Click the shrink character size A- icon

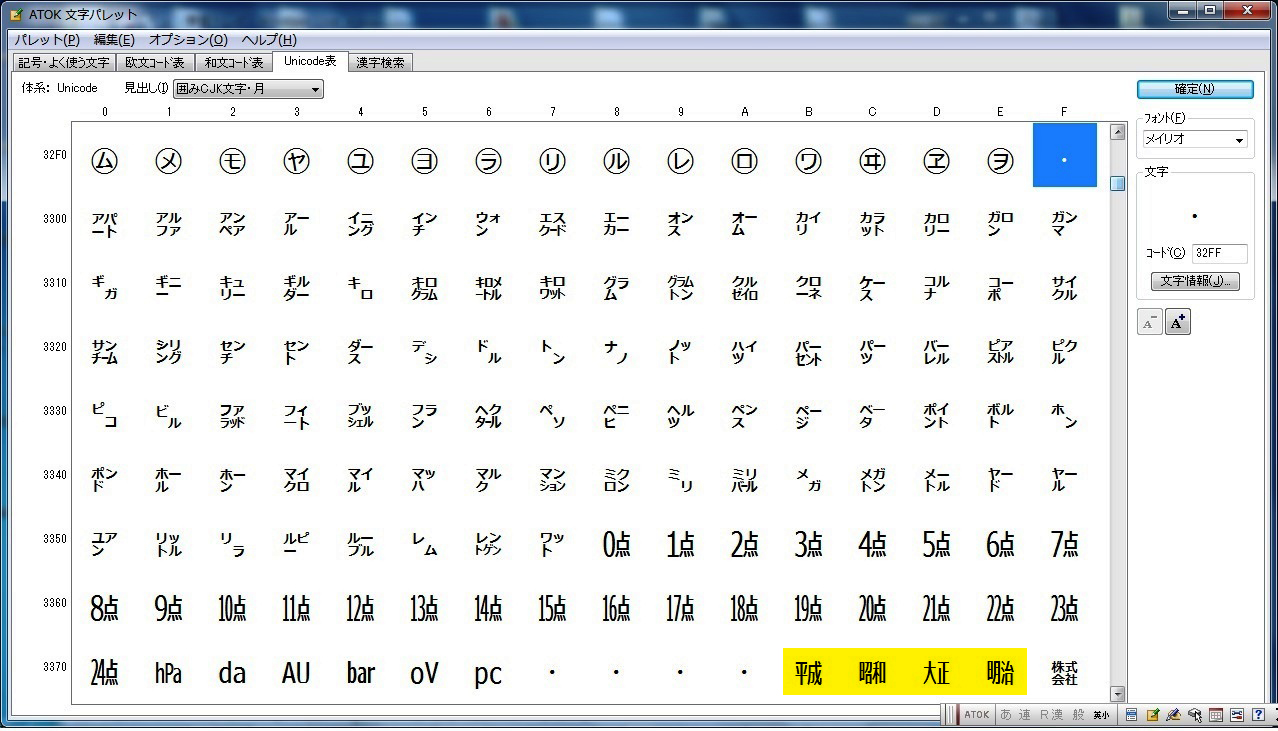coord(1150,322)
